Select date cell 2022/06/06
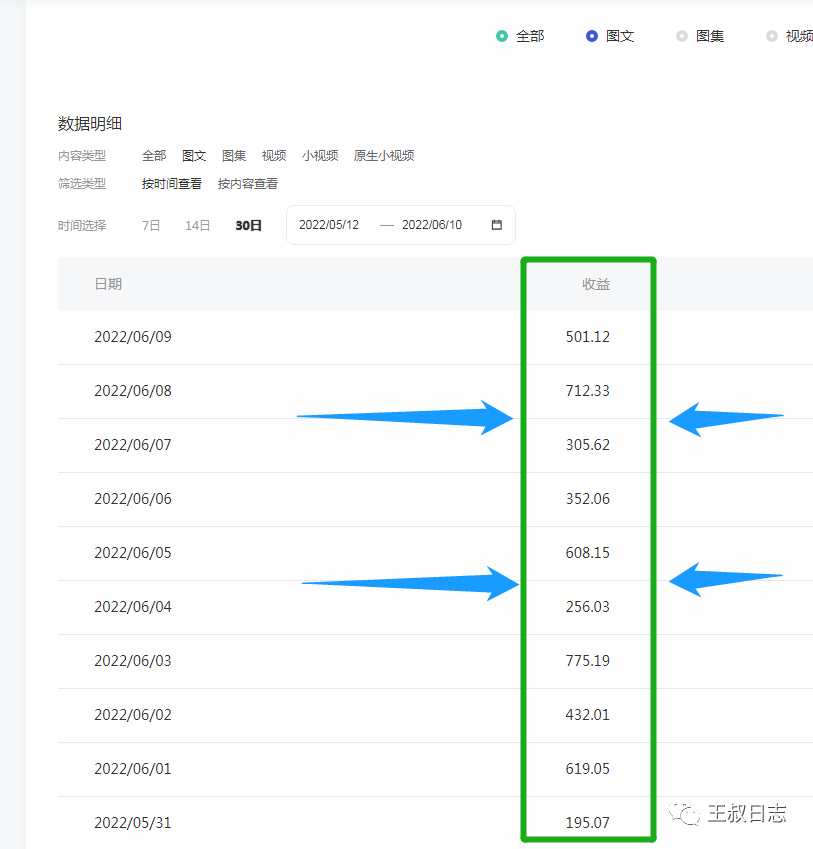This screenshot has height=849, width=813. click(133, 499)
